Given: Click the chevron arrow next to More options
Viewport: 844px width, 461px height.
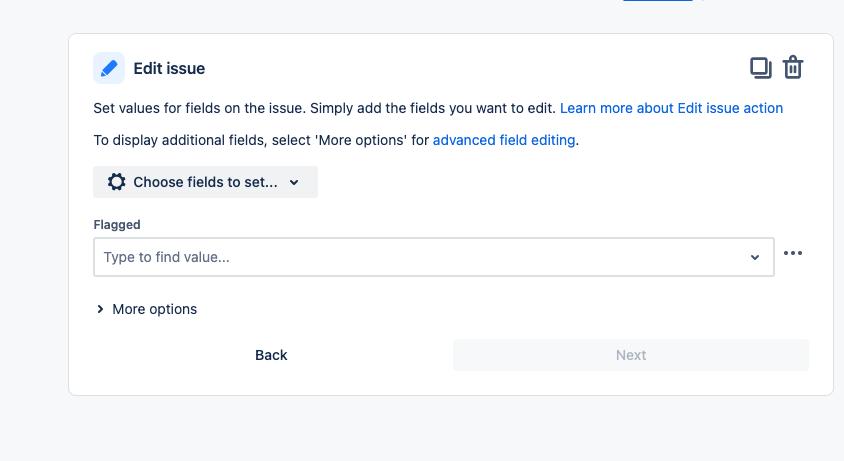Looking at the screenshot, I should [x=100, y=310].
